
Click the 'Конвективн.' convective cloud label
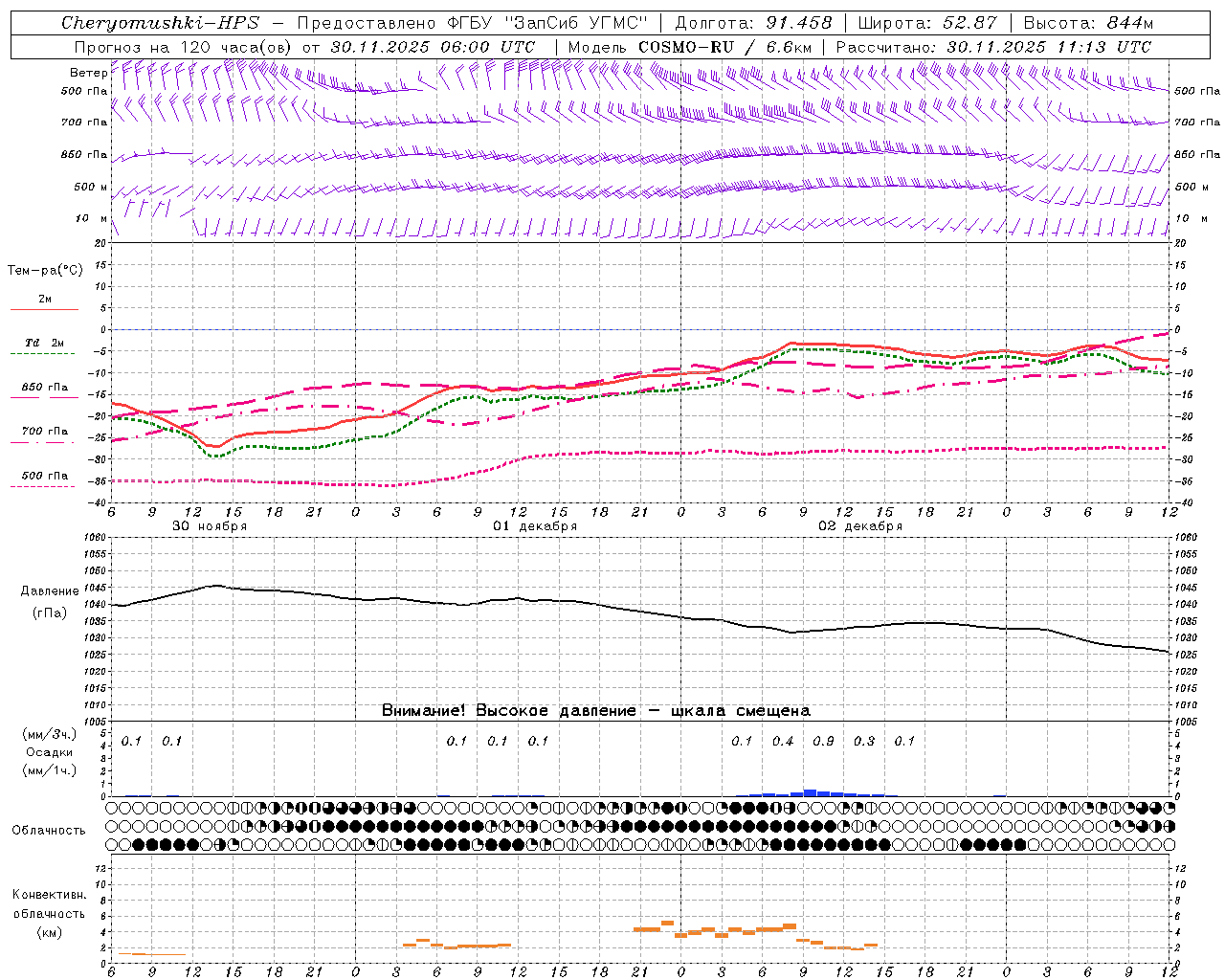point(49,895)
